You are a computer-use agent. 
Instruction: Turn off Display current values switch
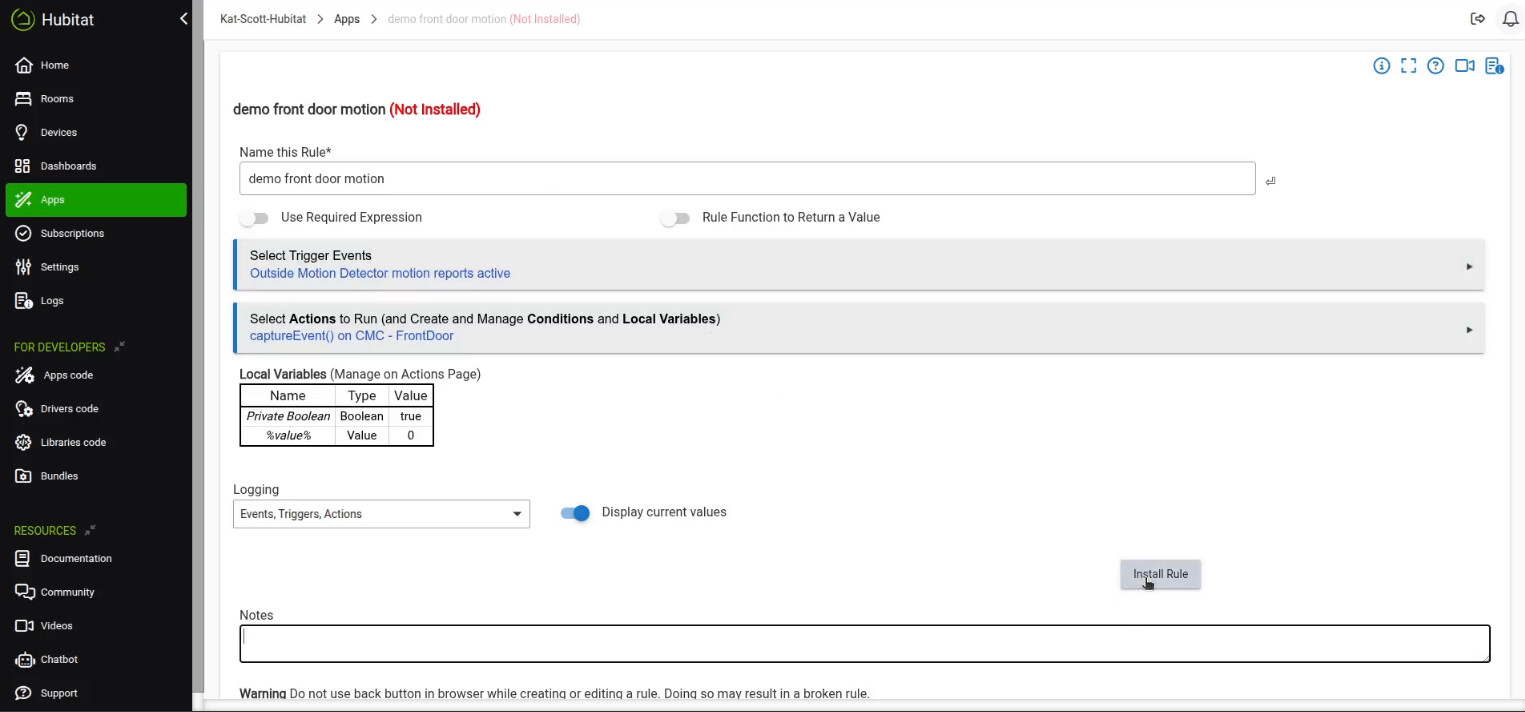(x=575, y=513)
